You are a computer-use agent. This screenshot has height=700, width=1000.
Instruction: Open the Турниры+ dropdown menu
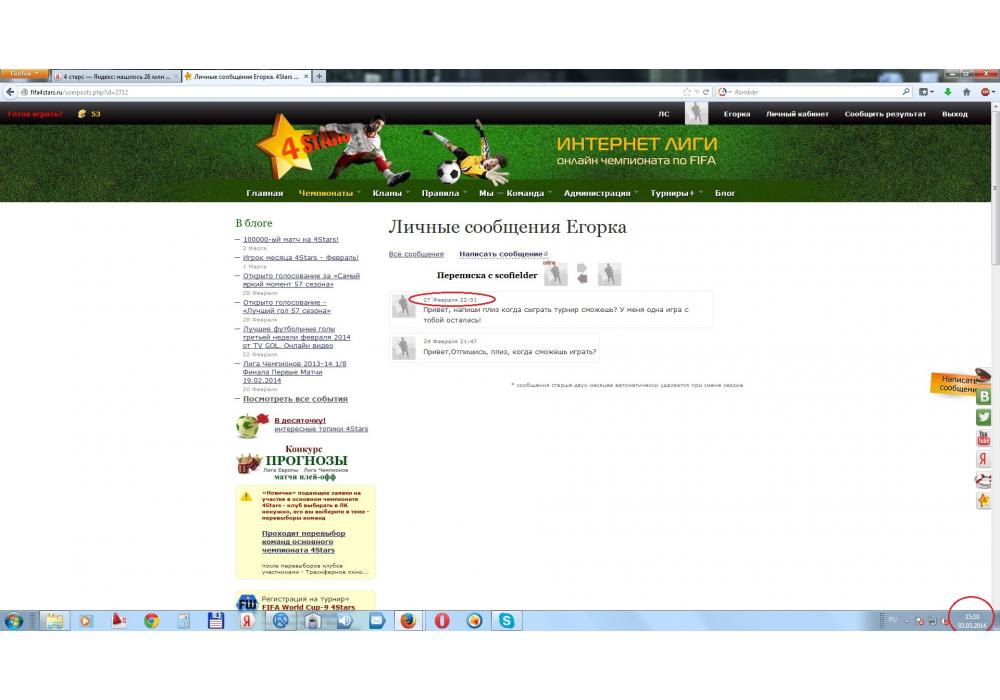(674, 193)
